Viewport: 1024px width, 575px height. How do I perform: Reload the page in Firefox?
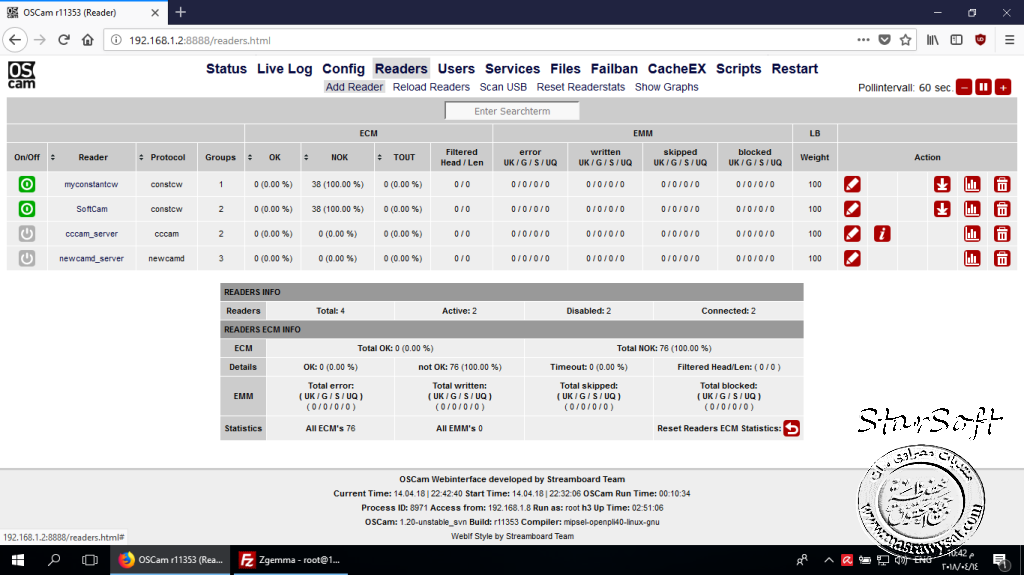(x=63, y=40)
